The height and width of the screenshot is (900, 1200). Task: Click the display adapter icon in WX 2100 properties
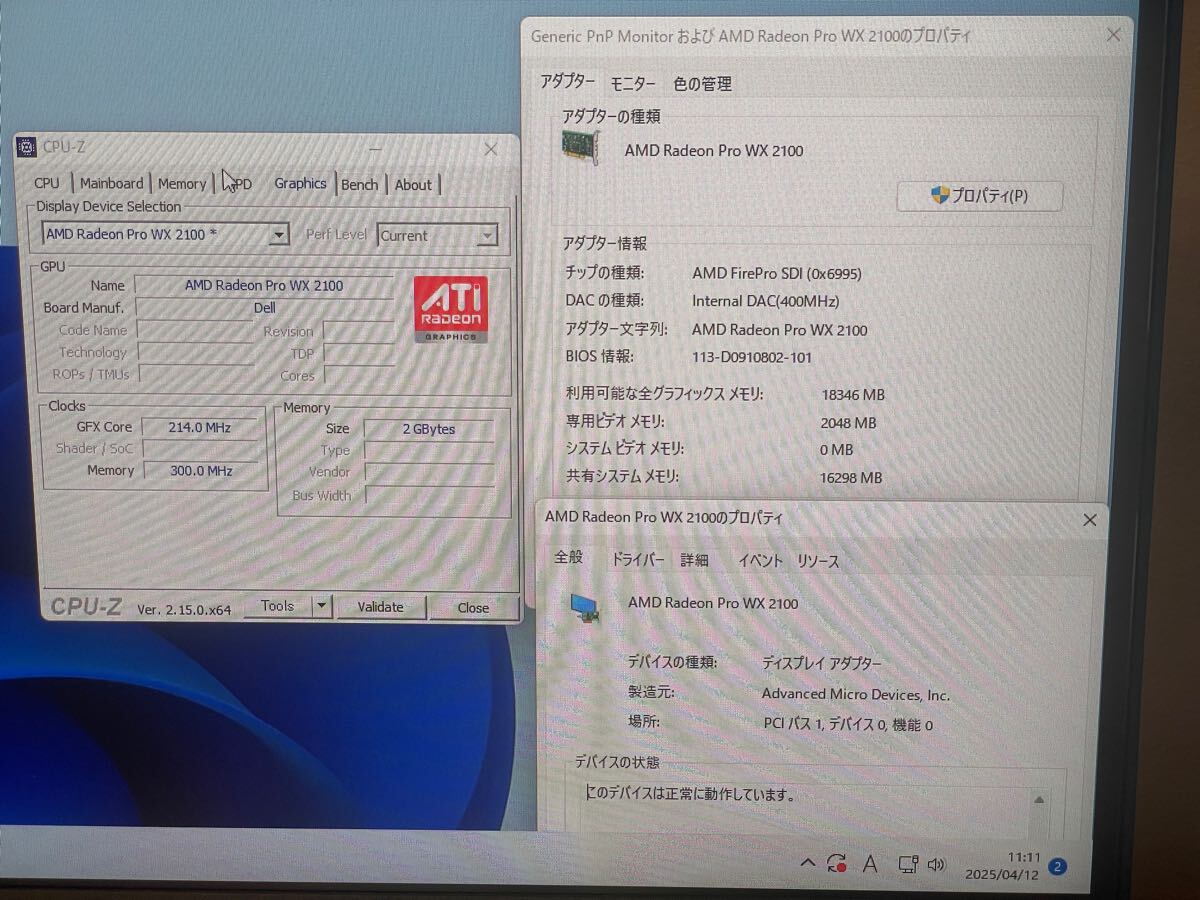tap(587, 607)
